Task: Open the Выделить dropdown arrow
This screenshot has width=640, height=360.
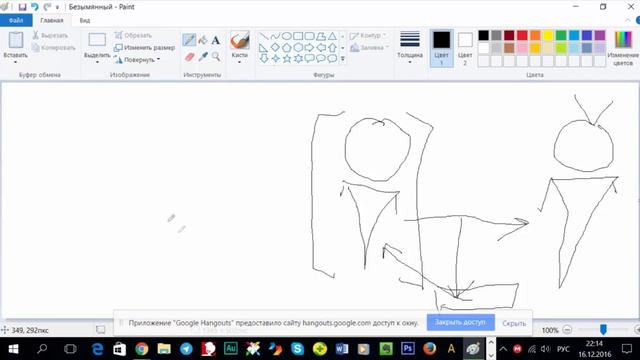Action: pos(97,62)
